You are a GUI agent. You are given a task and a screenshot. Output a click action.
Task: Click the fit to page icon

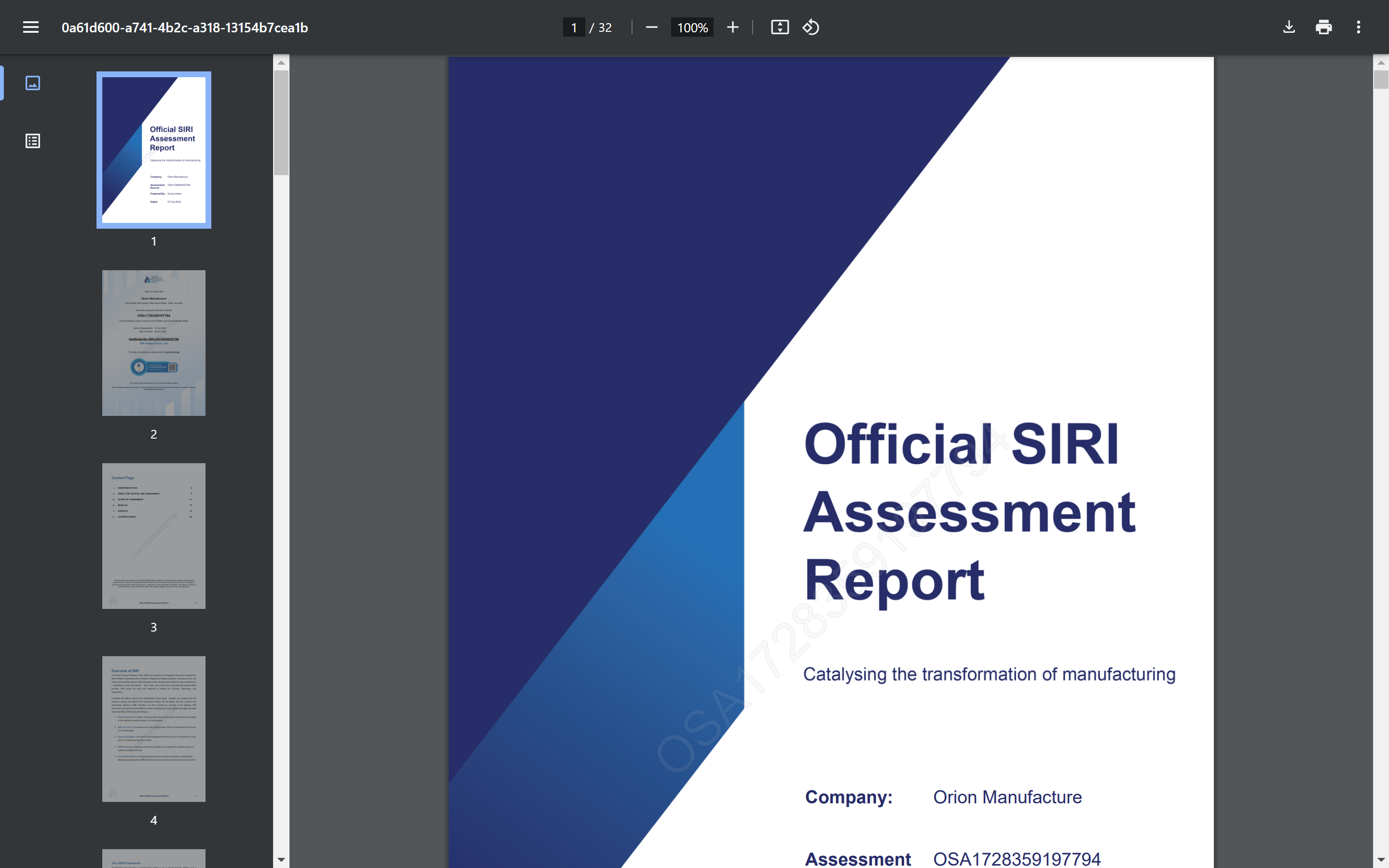click(780, 27)
